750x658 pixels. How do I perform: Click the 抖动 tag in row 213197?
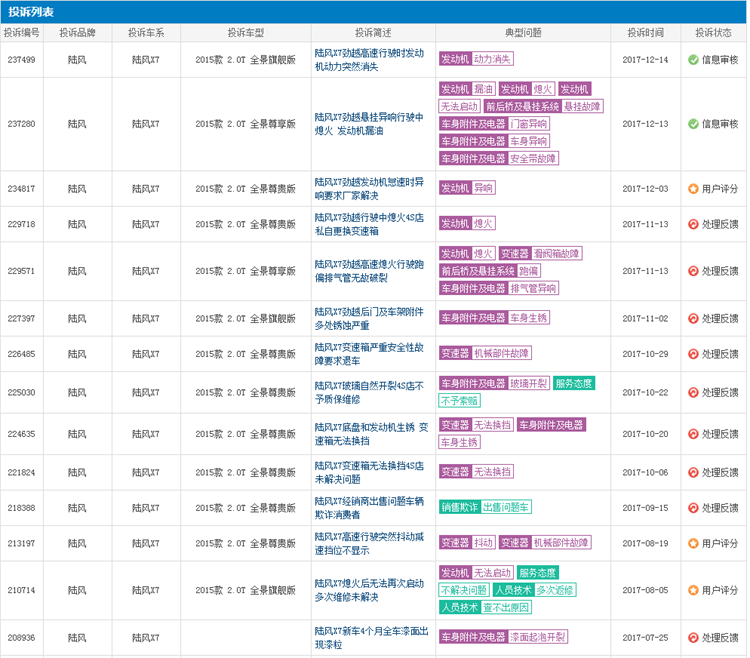(x=483, y=543)
